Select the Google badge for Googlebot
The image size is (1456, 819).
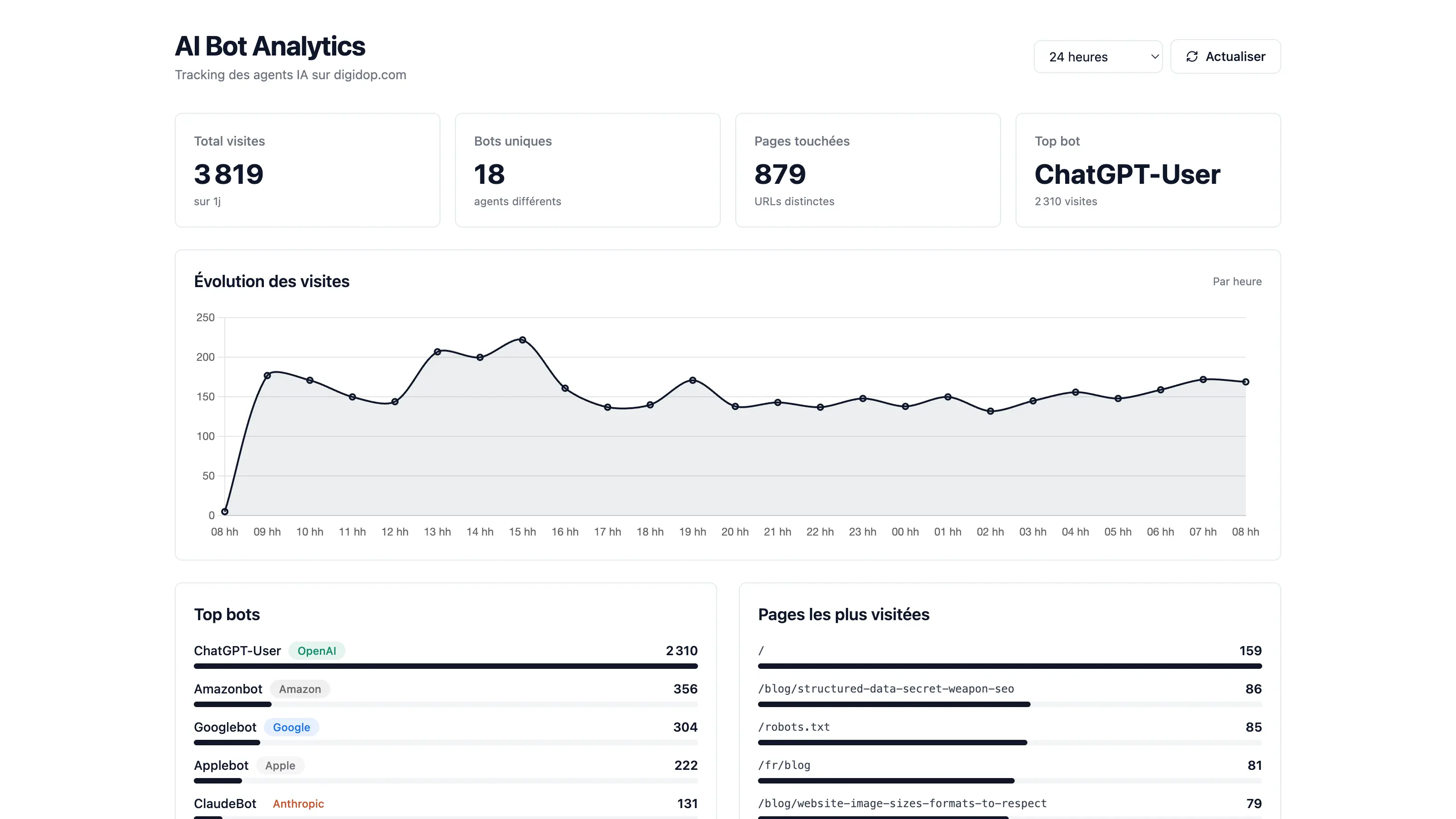(x=291, y=727)
